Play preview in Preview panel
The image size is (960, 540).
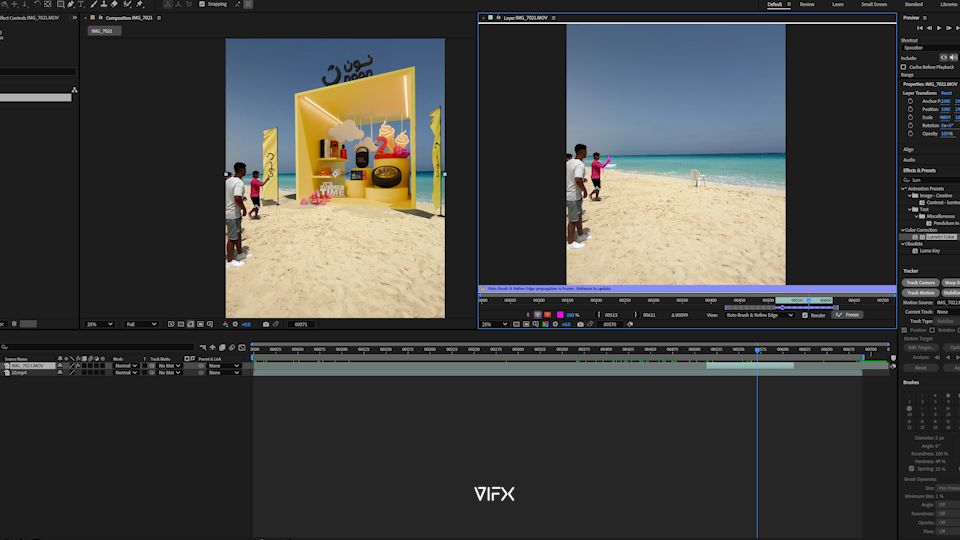click(x=939, y=28)
